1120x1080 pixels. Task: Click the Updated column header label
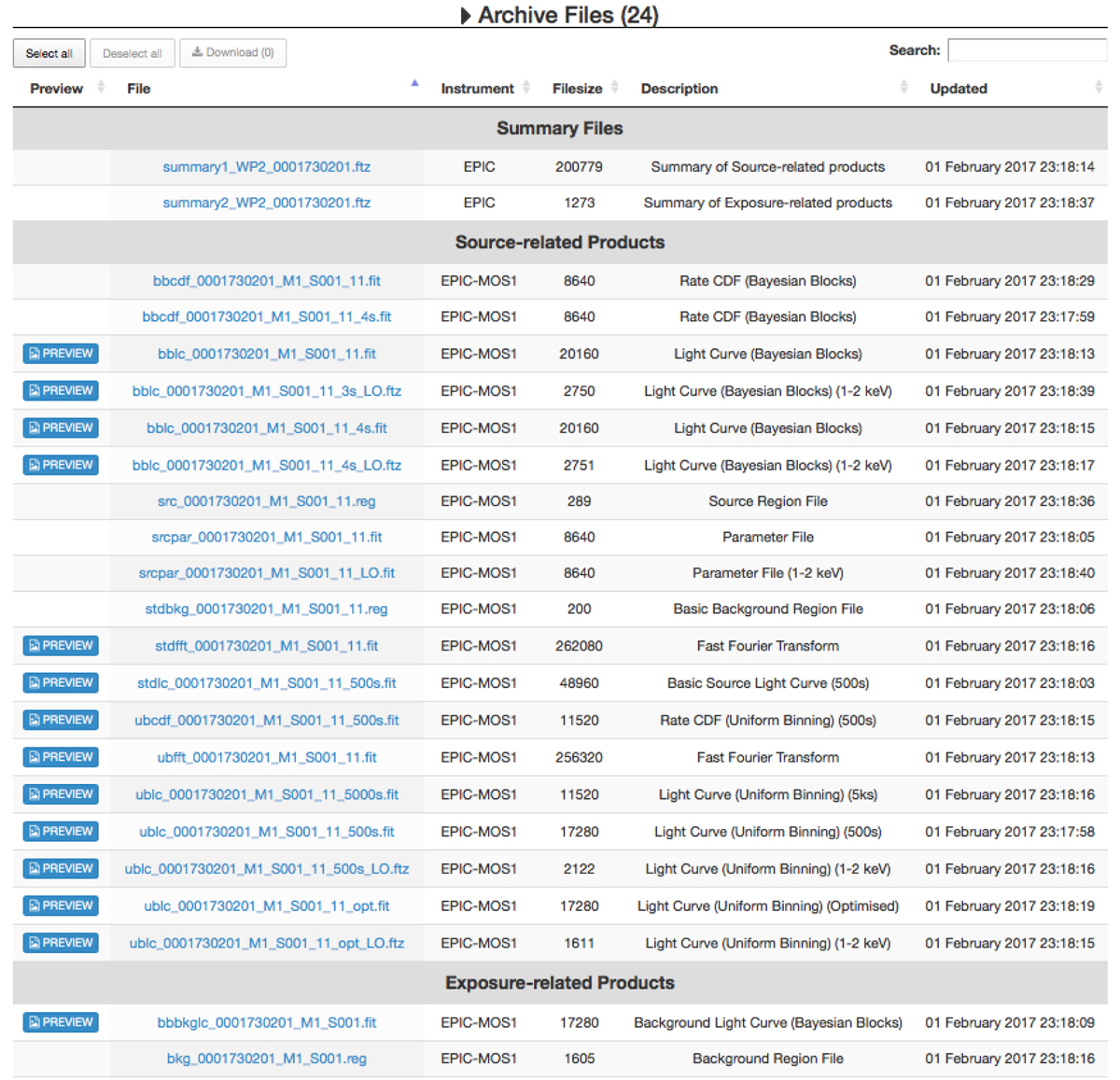click(x=959, y=89)
